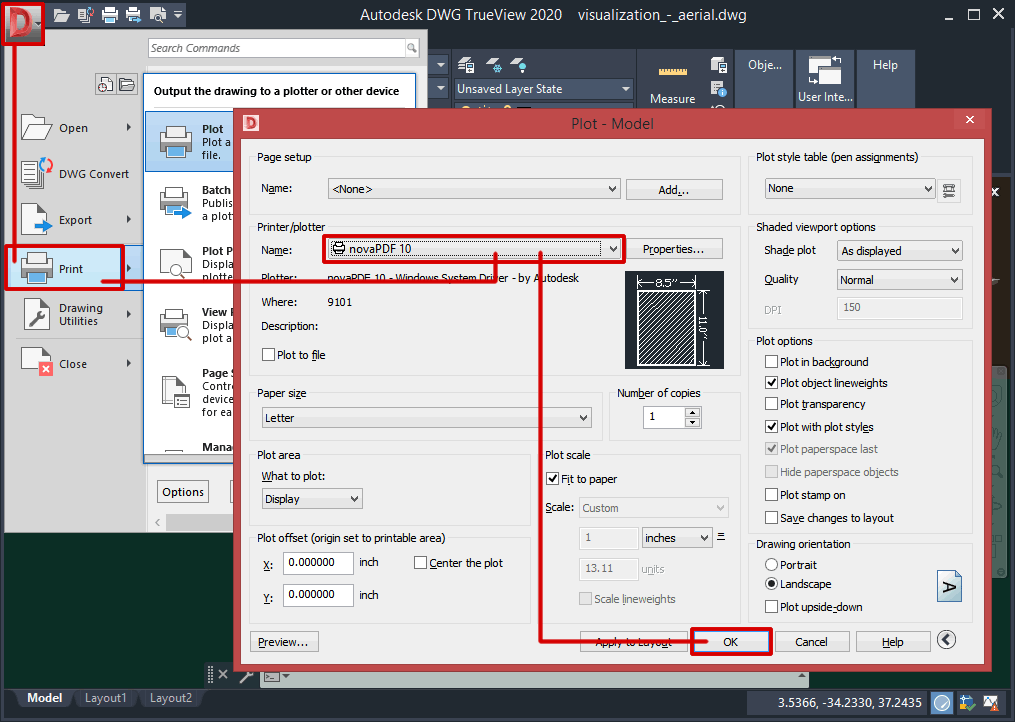Click the DWG Convert icon in quick access toolbar
The height and width of the screenshot is (722, 1015).
click(x=85, y=14)
